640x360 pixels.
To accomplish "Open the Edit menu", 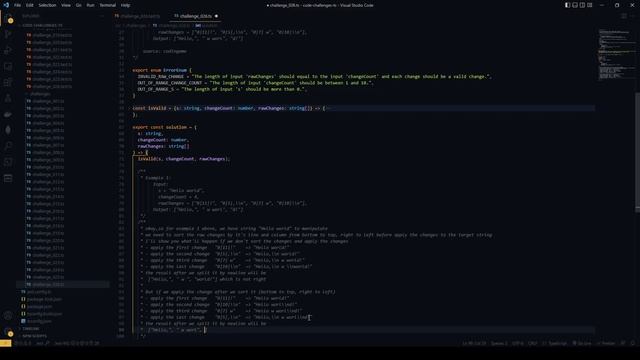I will coord(30,5).
